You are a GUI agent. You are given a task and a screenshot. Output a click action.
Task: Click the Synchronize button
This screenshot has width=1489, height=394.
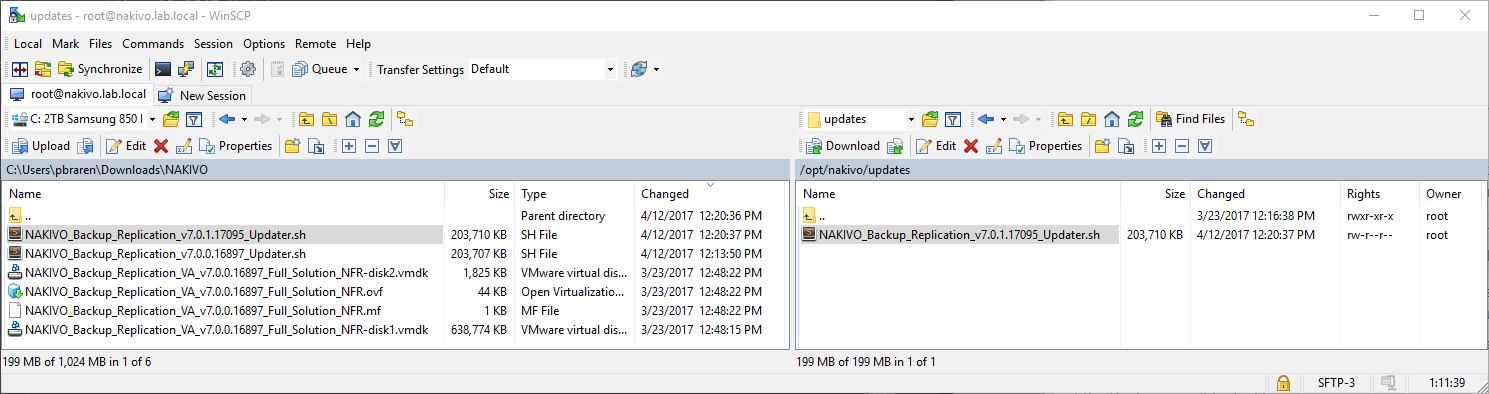click(x=100, y=69)
